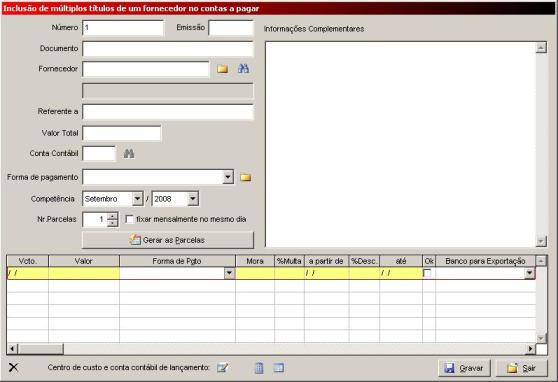Click the até column header
The width and height of the screenshot is (558, 382).
point(401,261)
